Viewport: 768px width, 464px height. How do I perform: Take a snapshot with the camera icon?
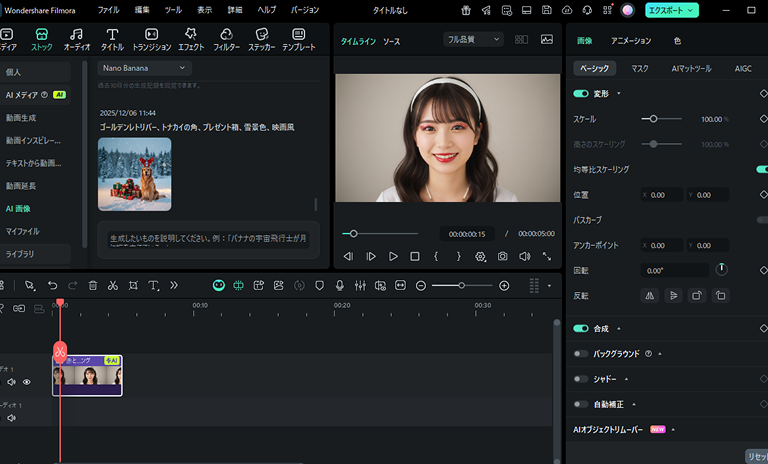click(x=502, y=256)
